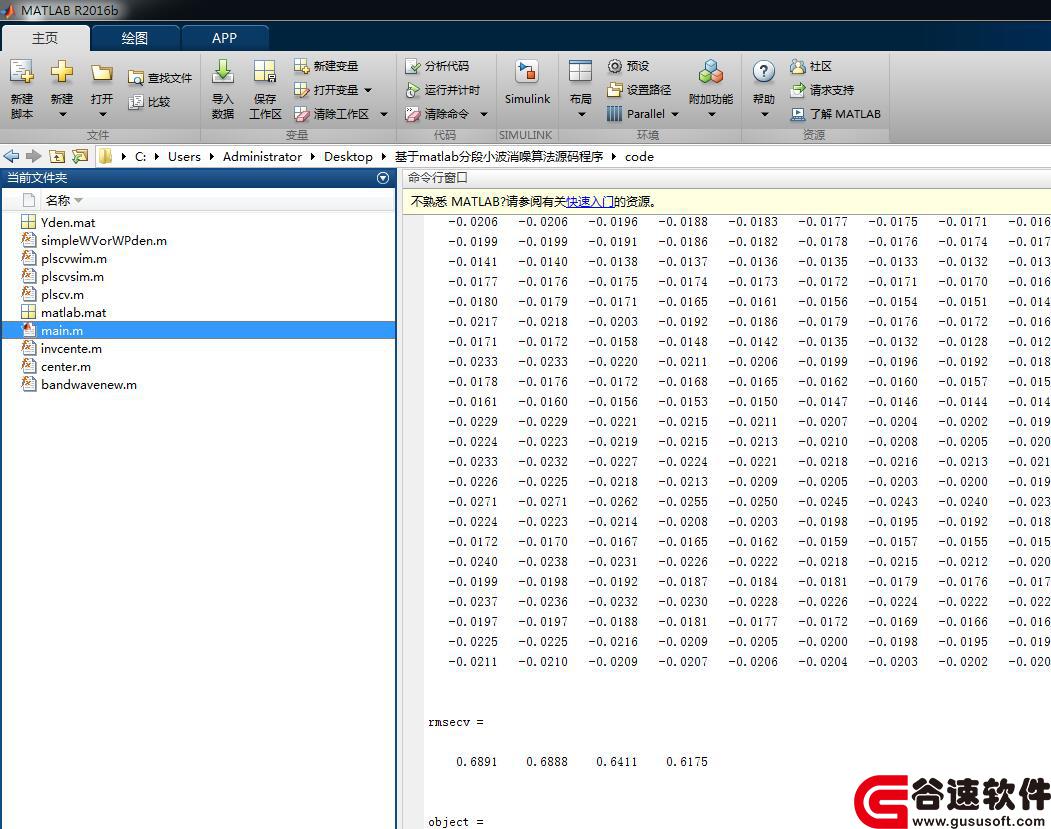Image resolution: width=1051 pixels, height=829 pixels.
Task: Click Save Workspace (保存工作区) icon
Action: click(x=265, y=71)
